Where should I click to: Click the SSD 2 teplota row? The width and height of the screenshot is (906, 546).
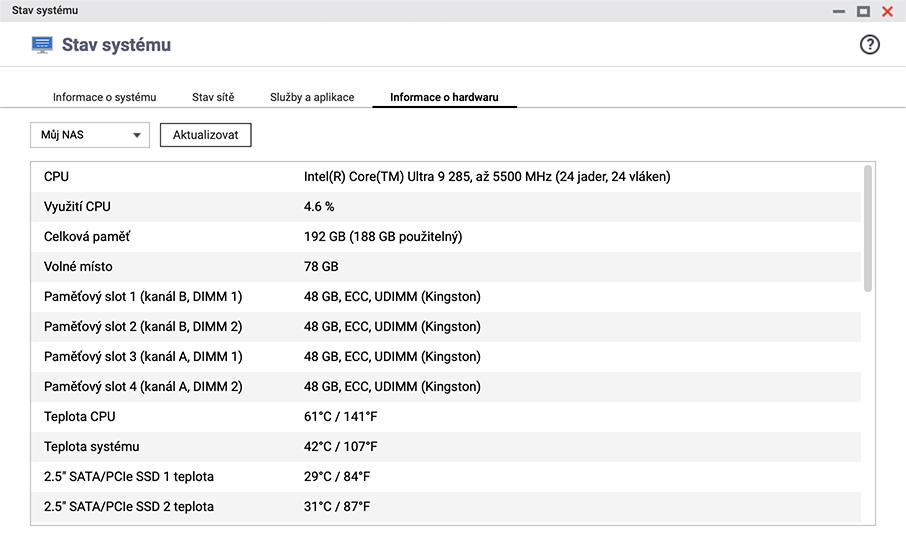(x=446, y=507)
